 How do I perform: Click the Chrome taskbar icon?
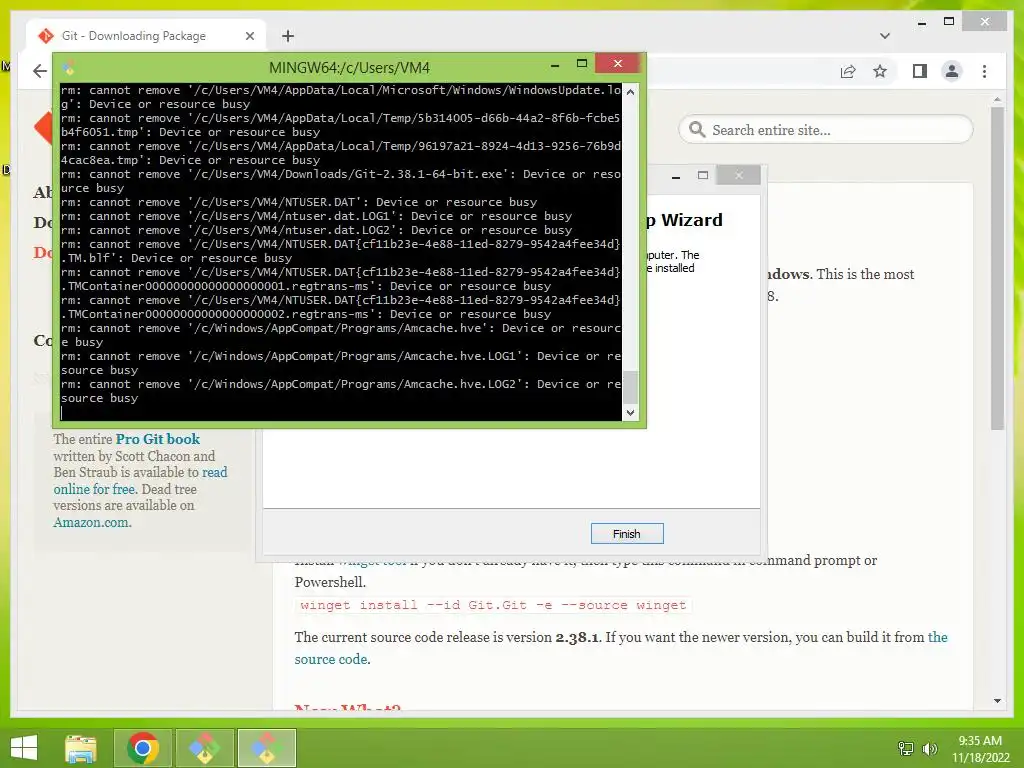tap(143, 748)
